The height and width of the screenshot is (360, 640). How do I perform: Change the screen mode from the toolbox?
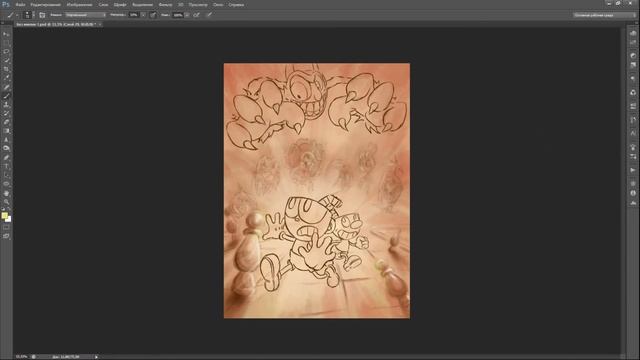point(6,236)
